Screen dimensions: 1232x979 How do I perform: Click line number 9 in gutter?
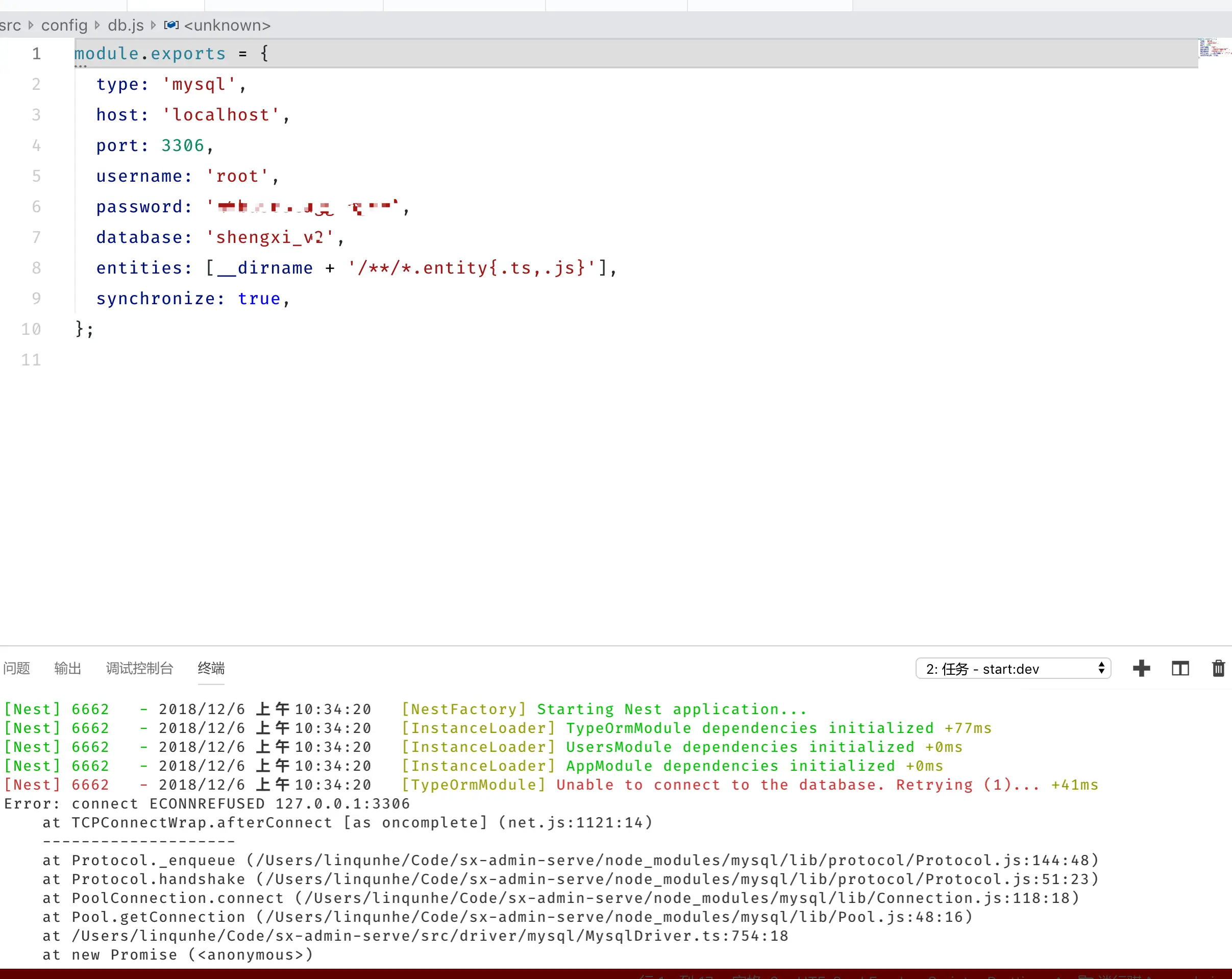36,298
